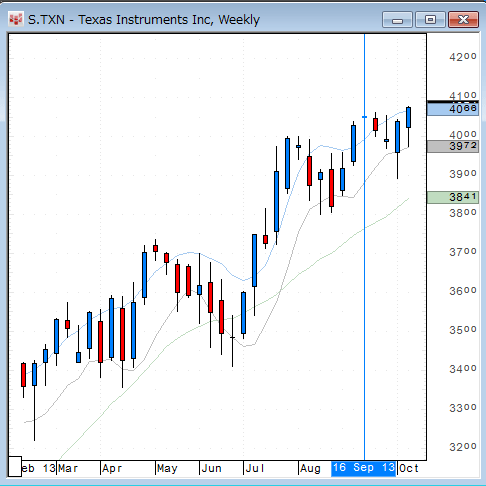Click the 3800 price axis label
The image size is (486, 486).
coord(463,213)
